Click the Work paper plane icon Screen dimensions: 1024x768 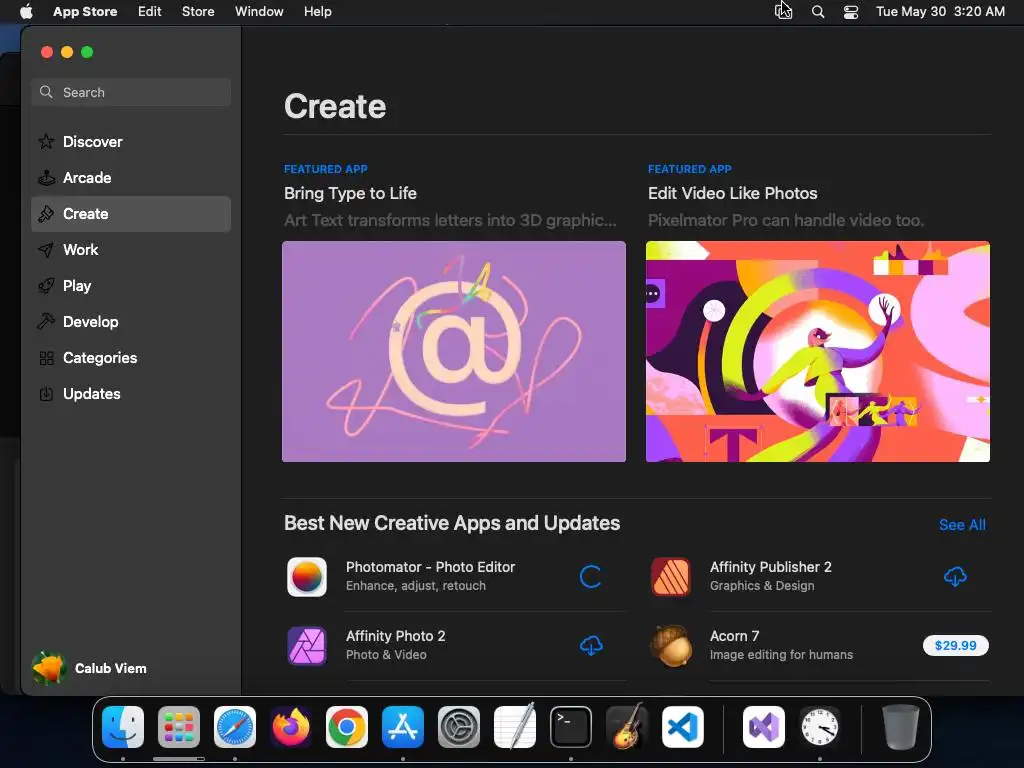coord(46,249)
